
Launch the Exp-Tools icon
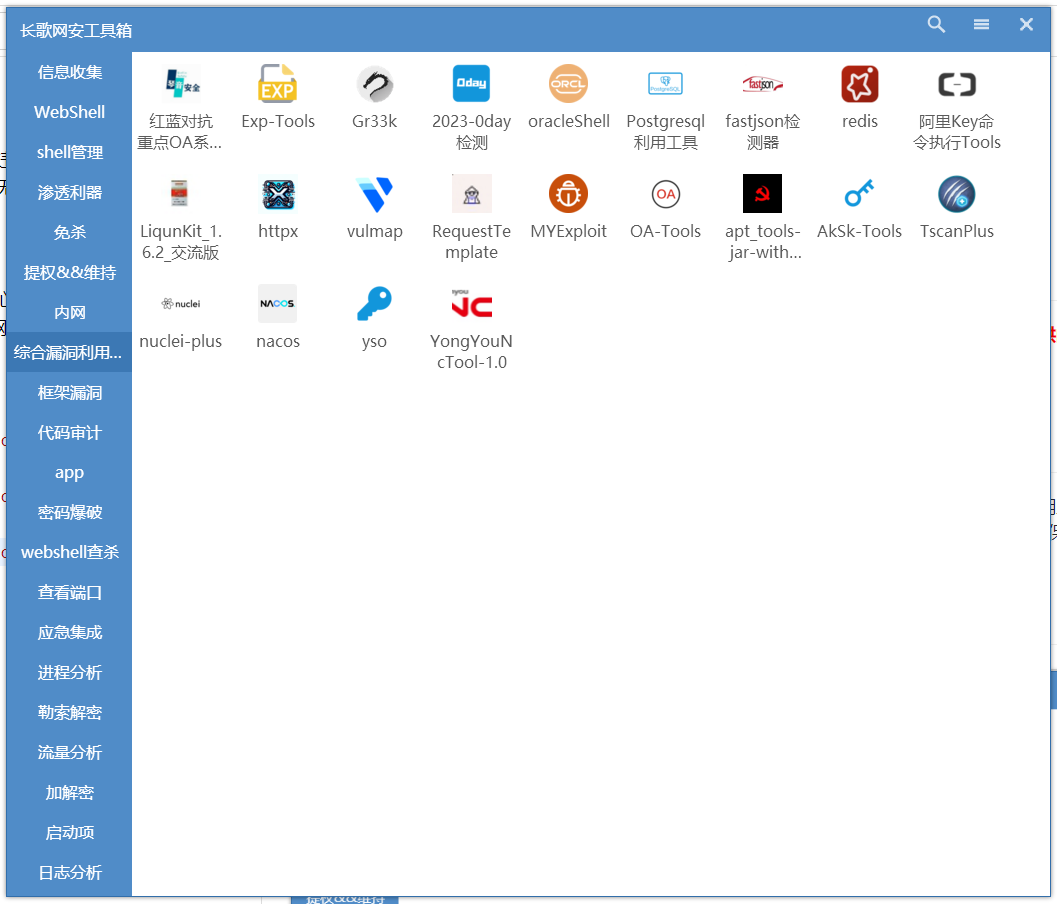[278, 84]
